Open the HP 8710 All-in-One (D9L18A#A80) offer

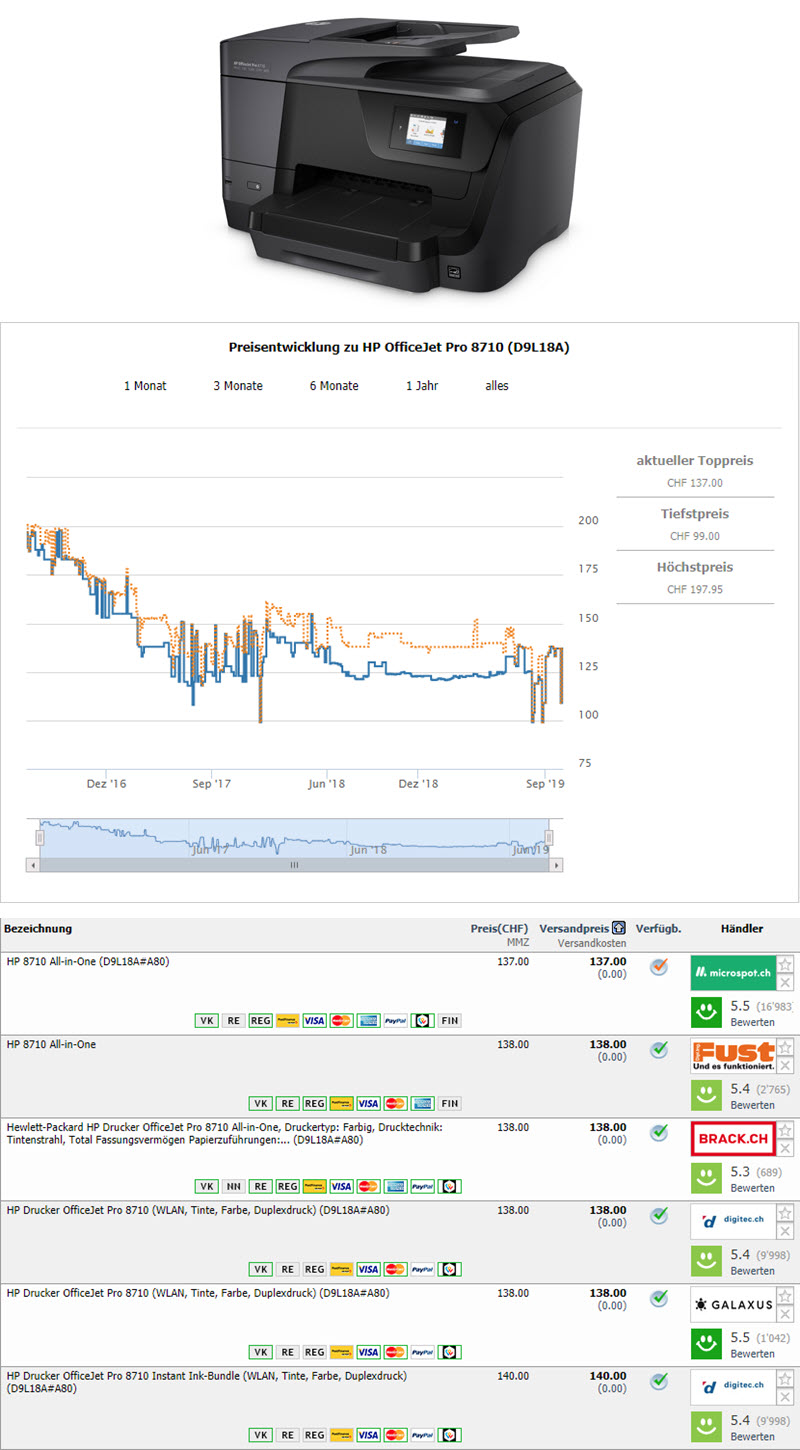click(x=88, y=962)
